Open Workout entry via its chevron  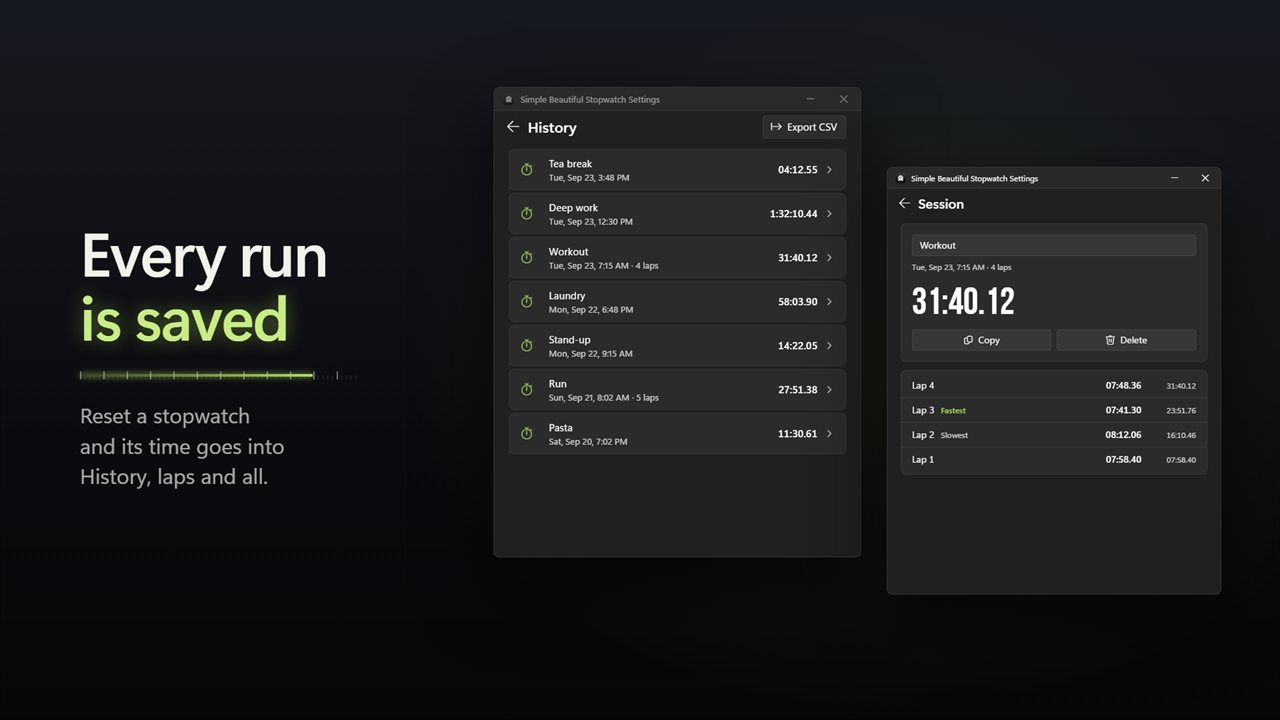click(829, 258)
